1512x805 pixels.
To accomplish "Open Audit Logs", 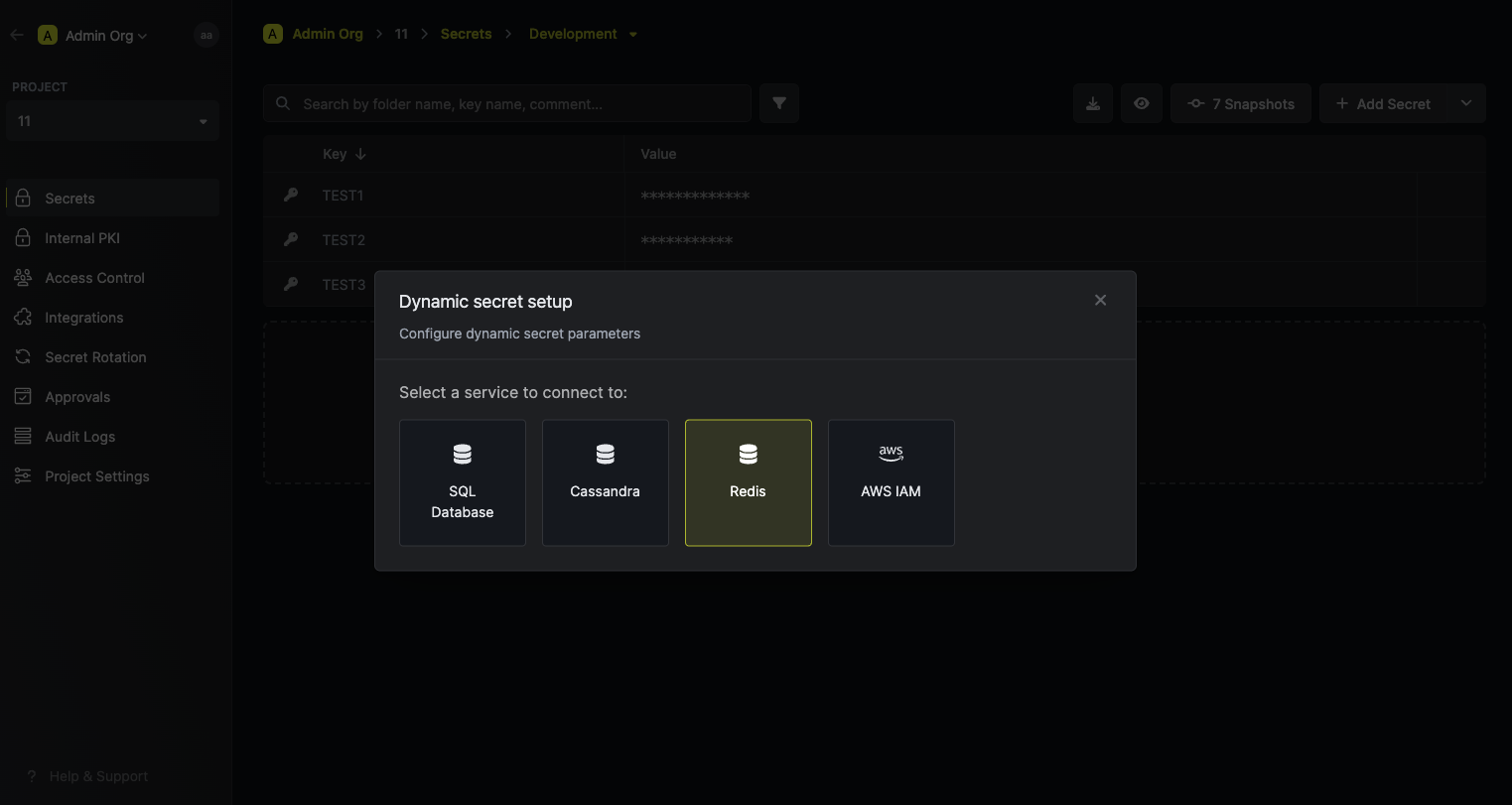I will tap(112, 437).
